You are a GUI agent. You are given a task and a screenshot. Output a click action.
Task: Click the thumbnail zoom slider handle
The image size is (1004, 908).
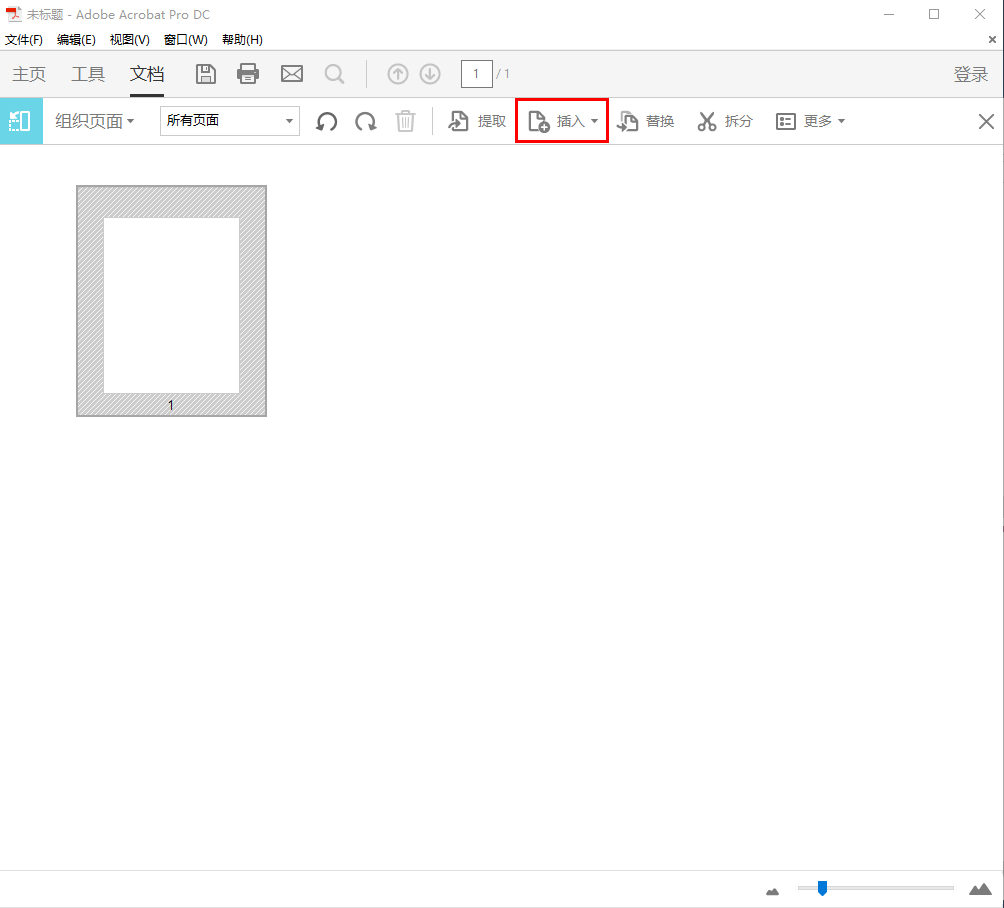click(822, 888)
